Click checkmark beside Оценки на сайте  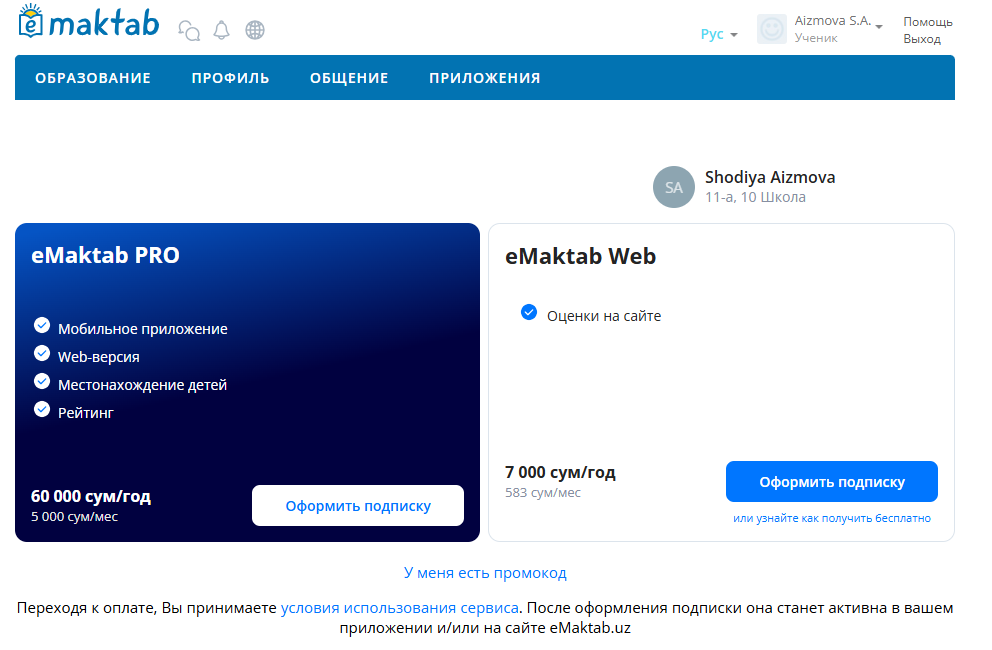[529, 313]
